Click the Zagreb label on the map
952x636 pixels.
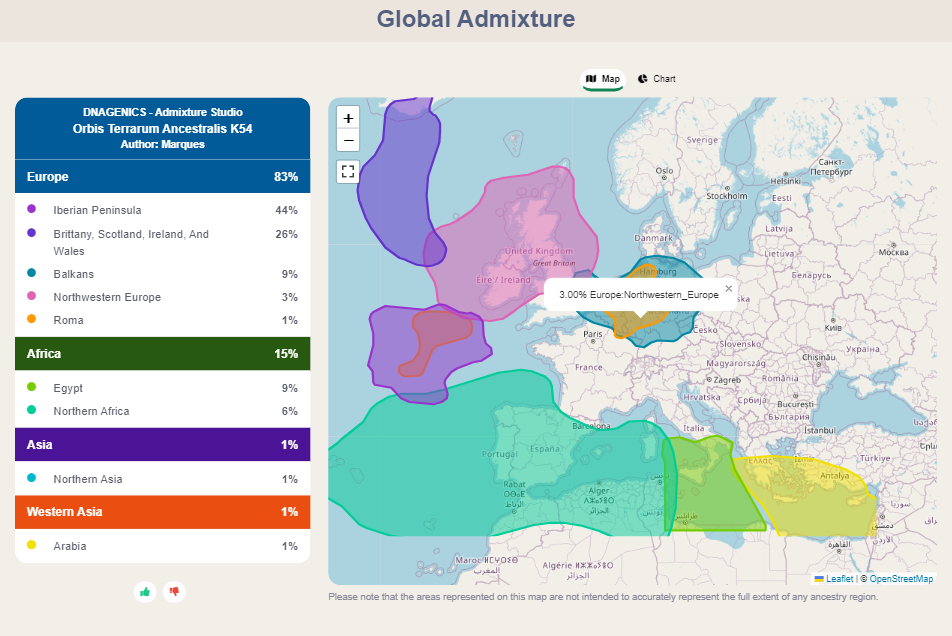pyautogui.click(x=727, y=380)
